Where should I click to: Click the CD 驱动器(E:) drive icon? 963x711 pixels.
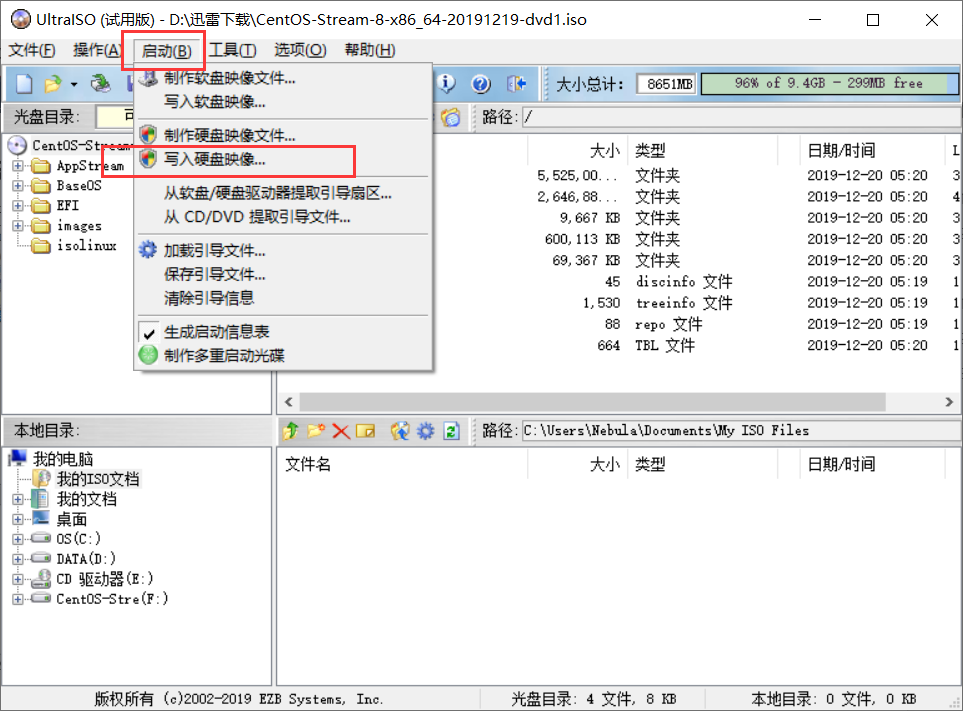tap(41, 578)
